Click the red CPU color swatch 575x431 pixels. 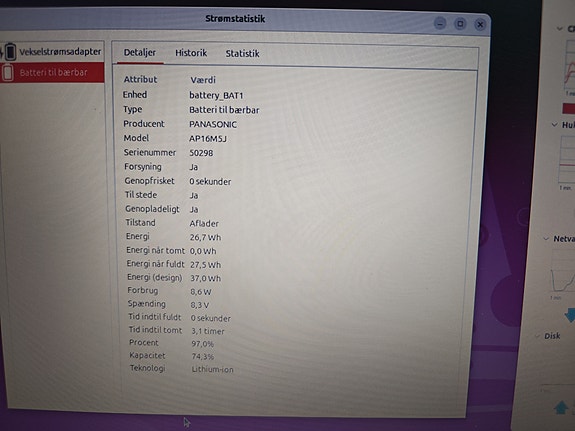pos(569,108)
